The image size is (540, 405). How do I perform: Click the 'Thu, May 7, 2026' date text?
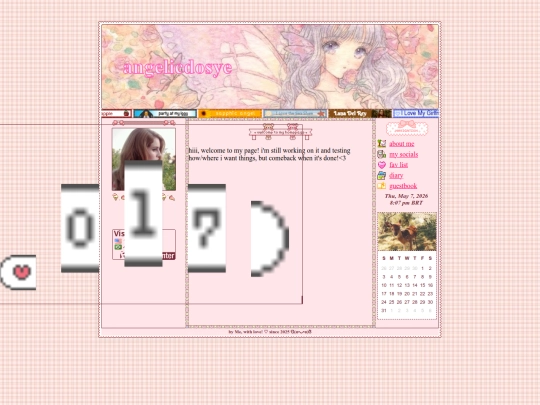(406, 196)
